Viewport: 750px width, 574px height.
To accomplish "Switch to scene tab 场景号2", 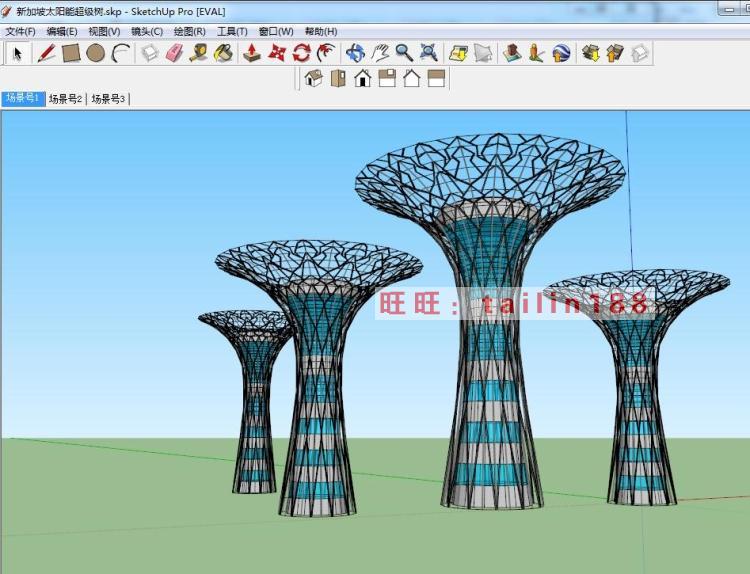I will 66,99.
